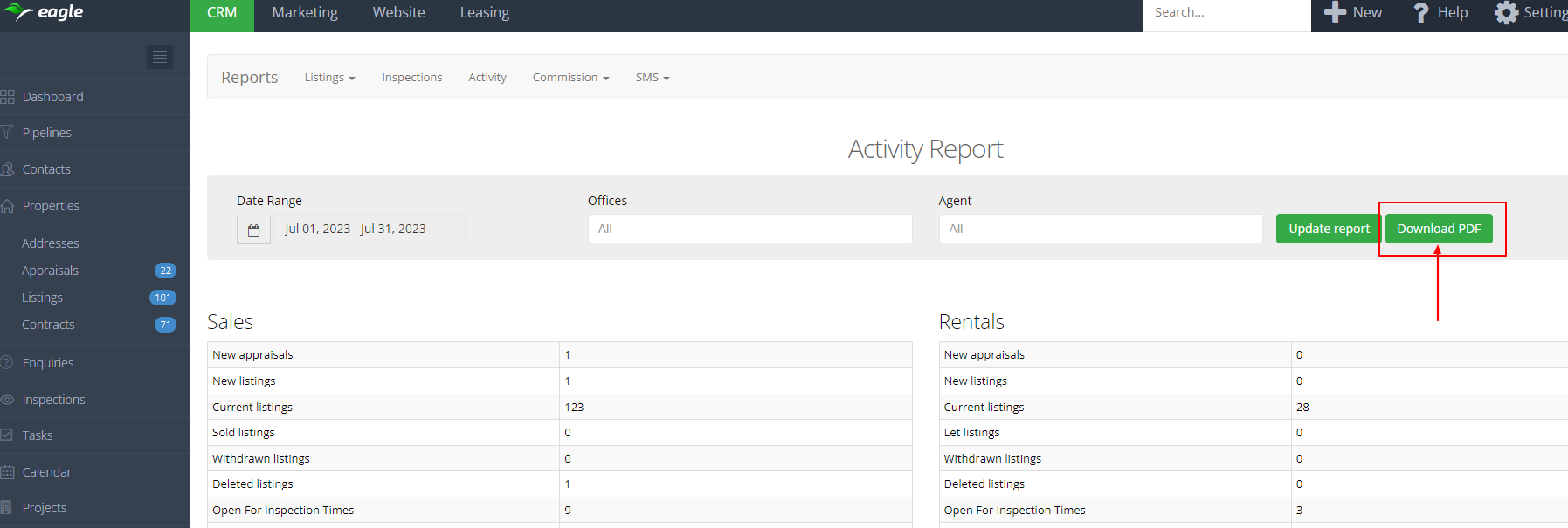Expand the SMS reports dropdown
The height and width of the screenshot is (528, 1568).
coord(652,78)
